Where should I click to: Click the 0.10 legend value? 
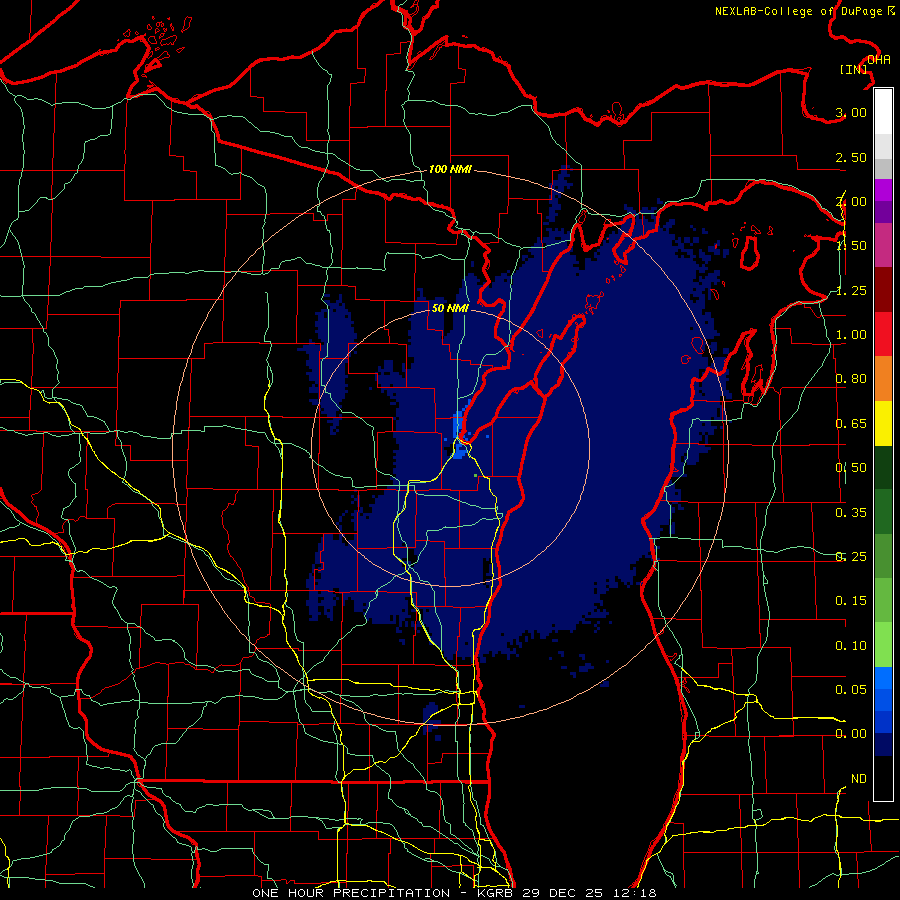tap(851, 646)
